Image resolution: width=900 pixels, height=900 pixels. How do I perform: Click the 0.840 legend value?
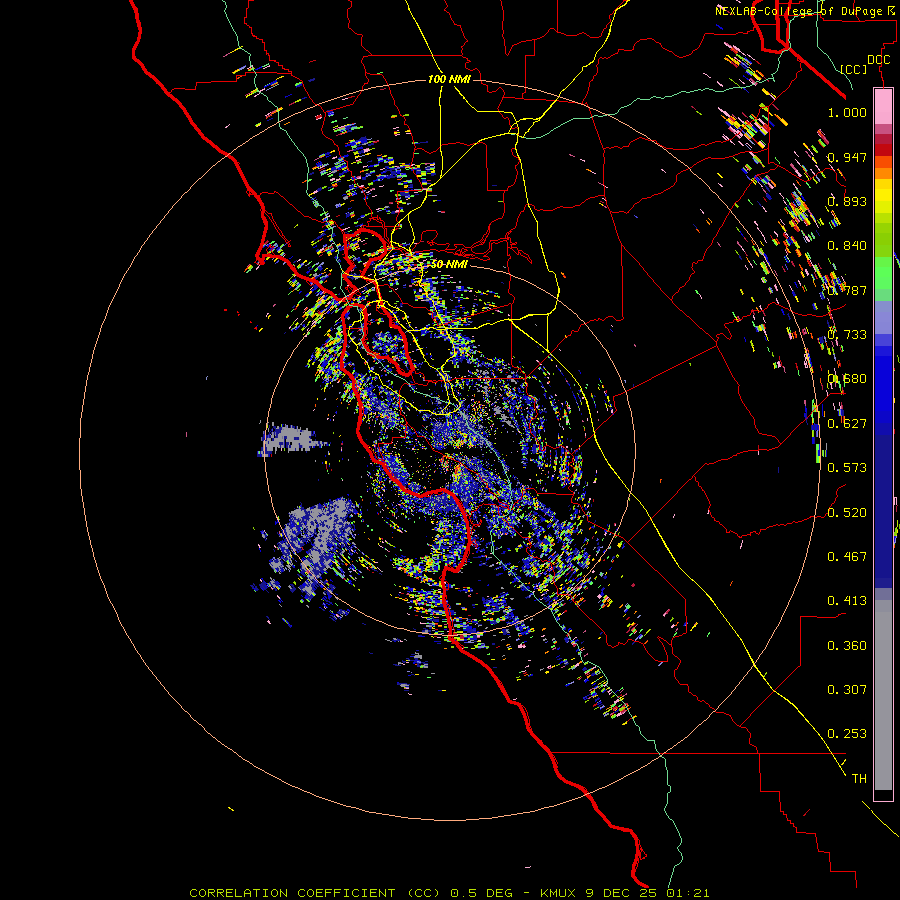tap(847, 246)
